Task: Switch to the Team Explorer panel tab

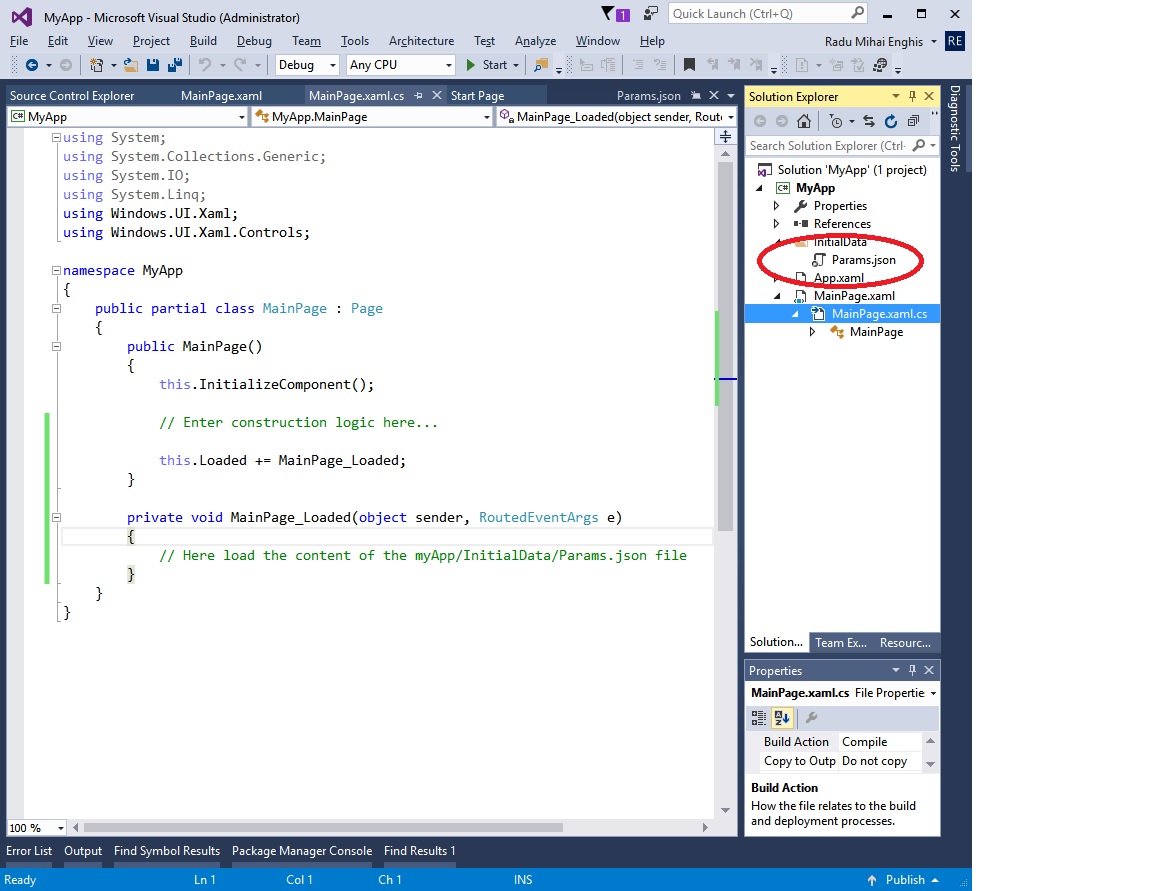Action: click(x=841, y=643)
